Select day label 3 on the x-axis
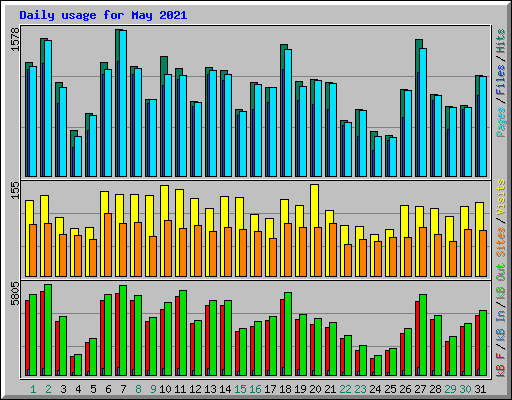The image size is (512, 400). pos(63,389)
